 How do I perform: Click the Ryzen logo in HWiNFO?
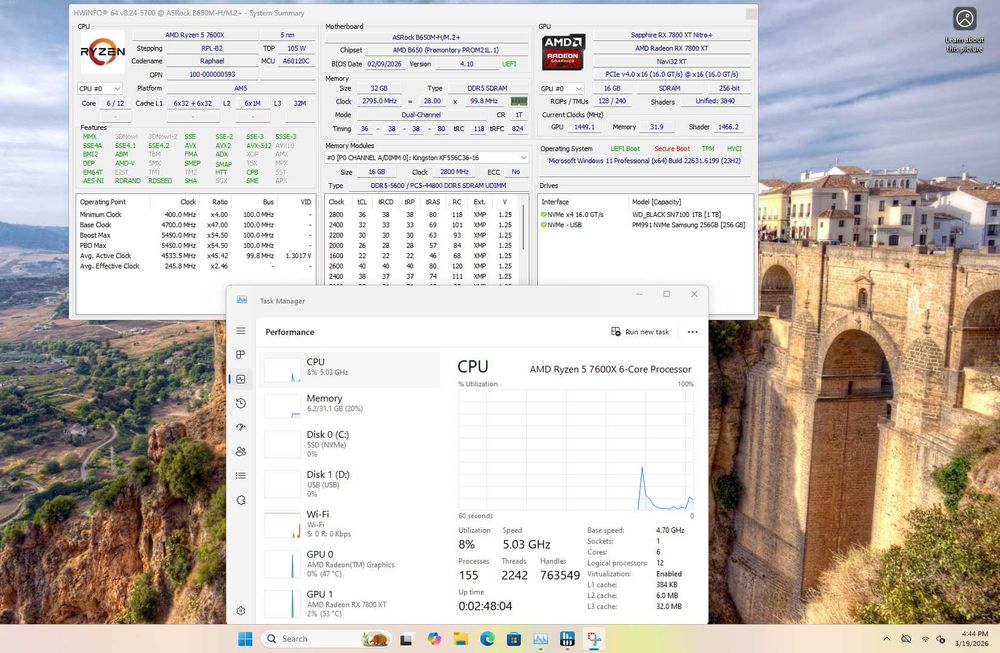(102, 52)
